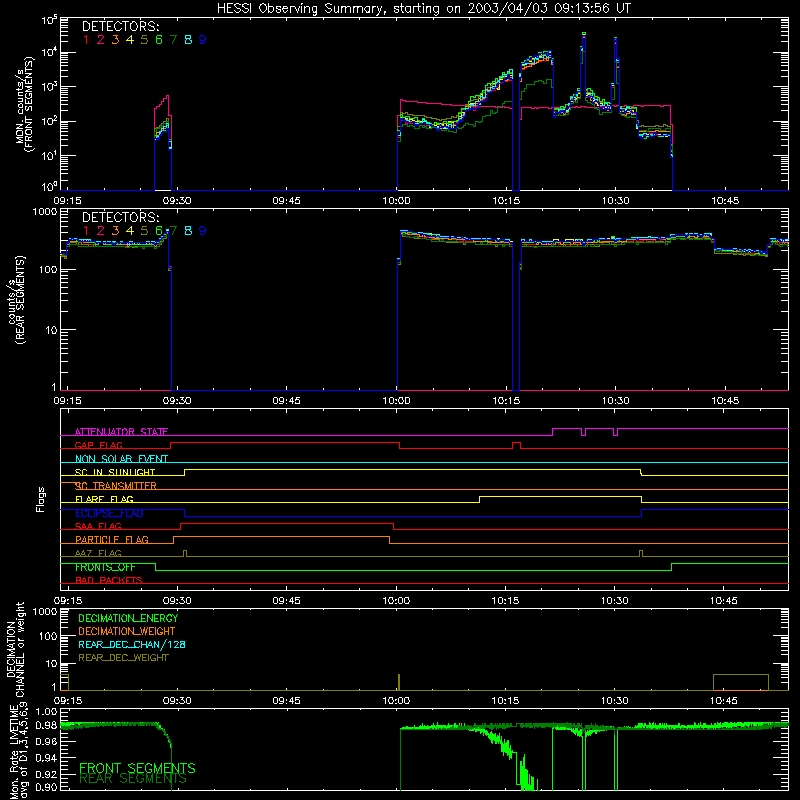Select the DETECTORS: label in front segments plot
Image resolution: width=800 pixels, height=800 pixels.
click(120, 27)
